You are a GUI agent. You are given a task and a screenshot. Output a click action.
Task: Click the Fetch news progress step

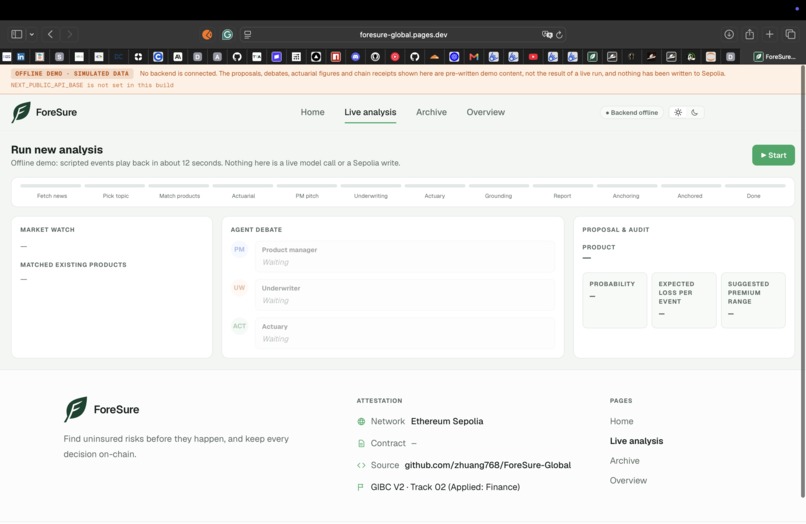pos(51,191)
